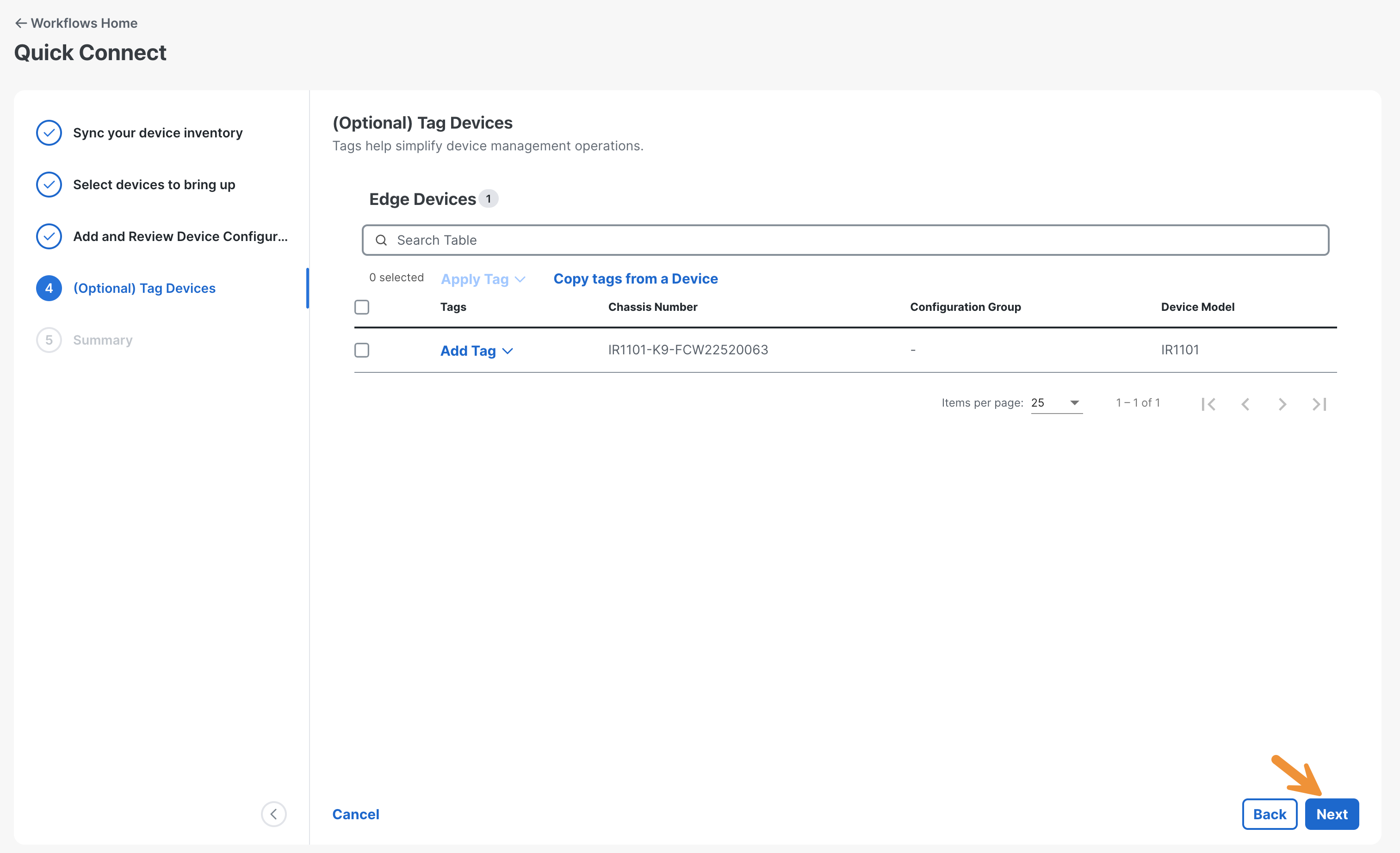Focus the Search Table input field
Image resolution: width=1400 pixels, height=853 pixels.
845,240
